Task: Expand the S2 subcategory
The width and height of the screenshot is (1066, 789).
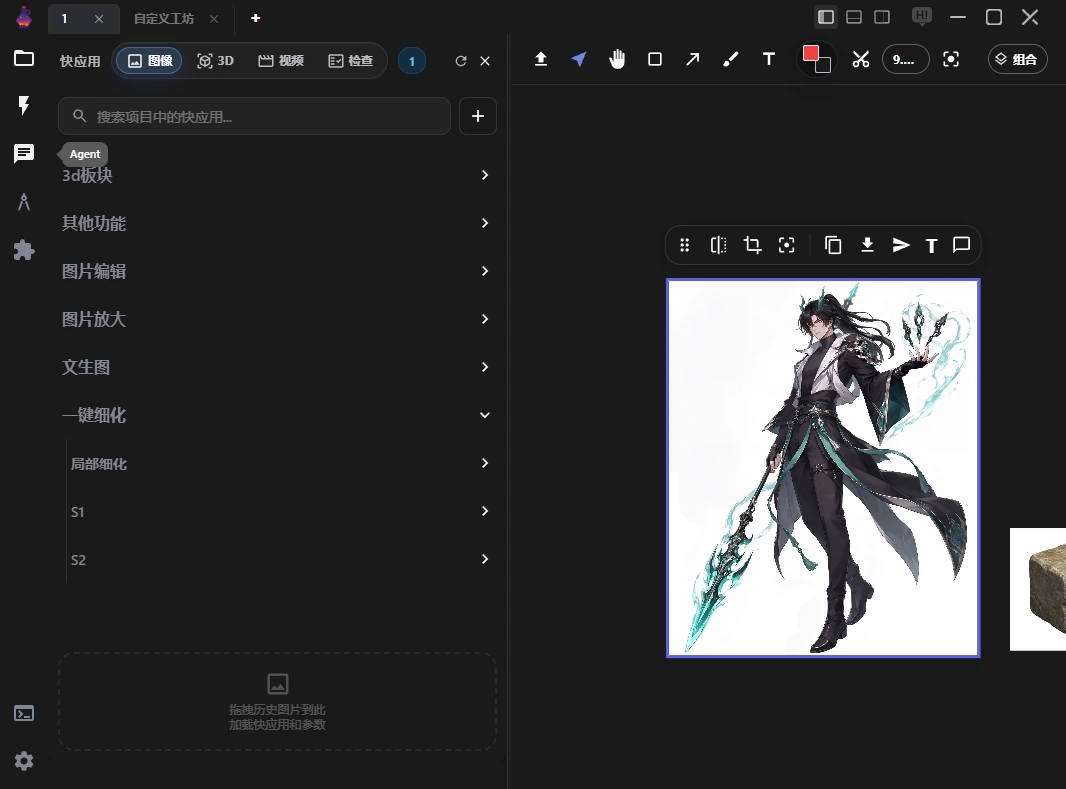Action: tap(281, 559)
